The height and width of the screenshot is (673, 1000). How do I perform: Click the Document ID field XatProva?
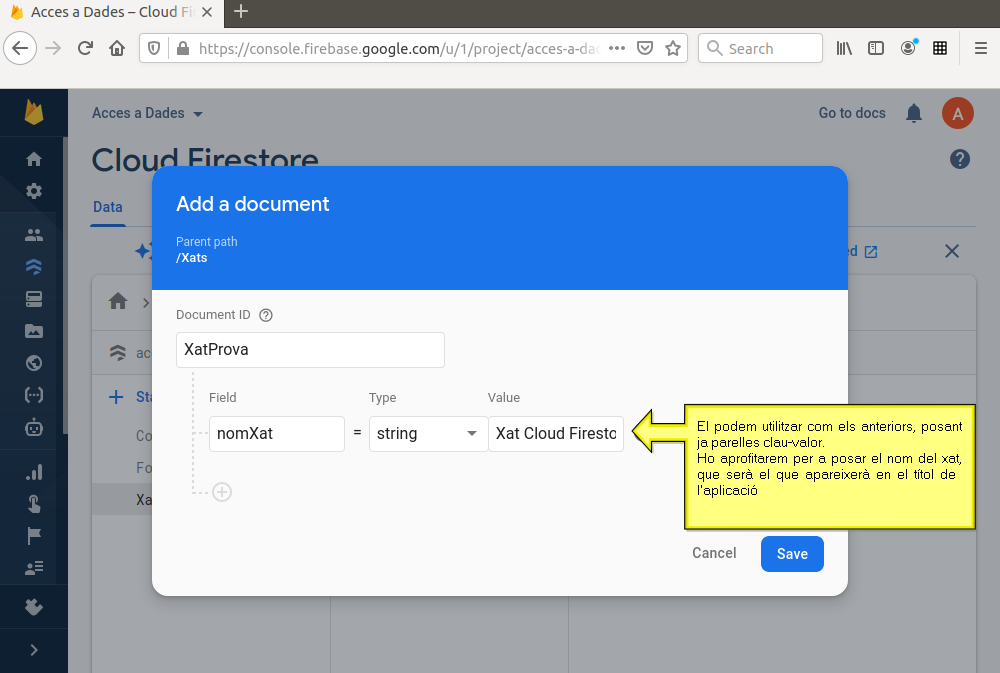click(x=310, y=350)
